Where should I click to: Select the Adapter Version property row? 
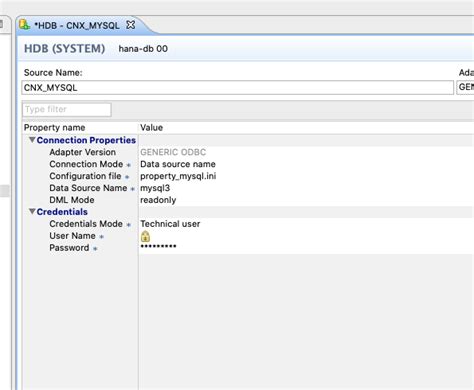pos(82,152)
